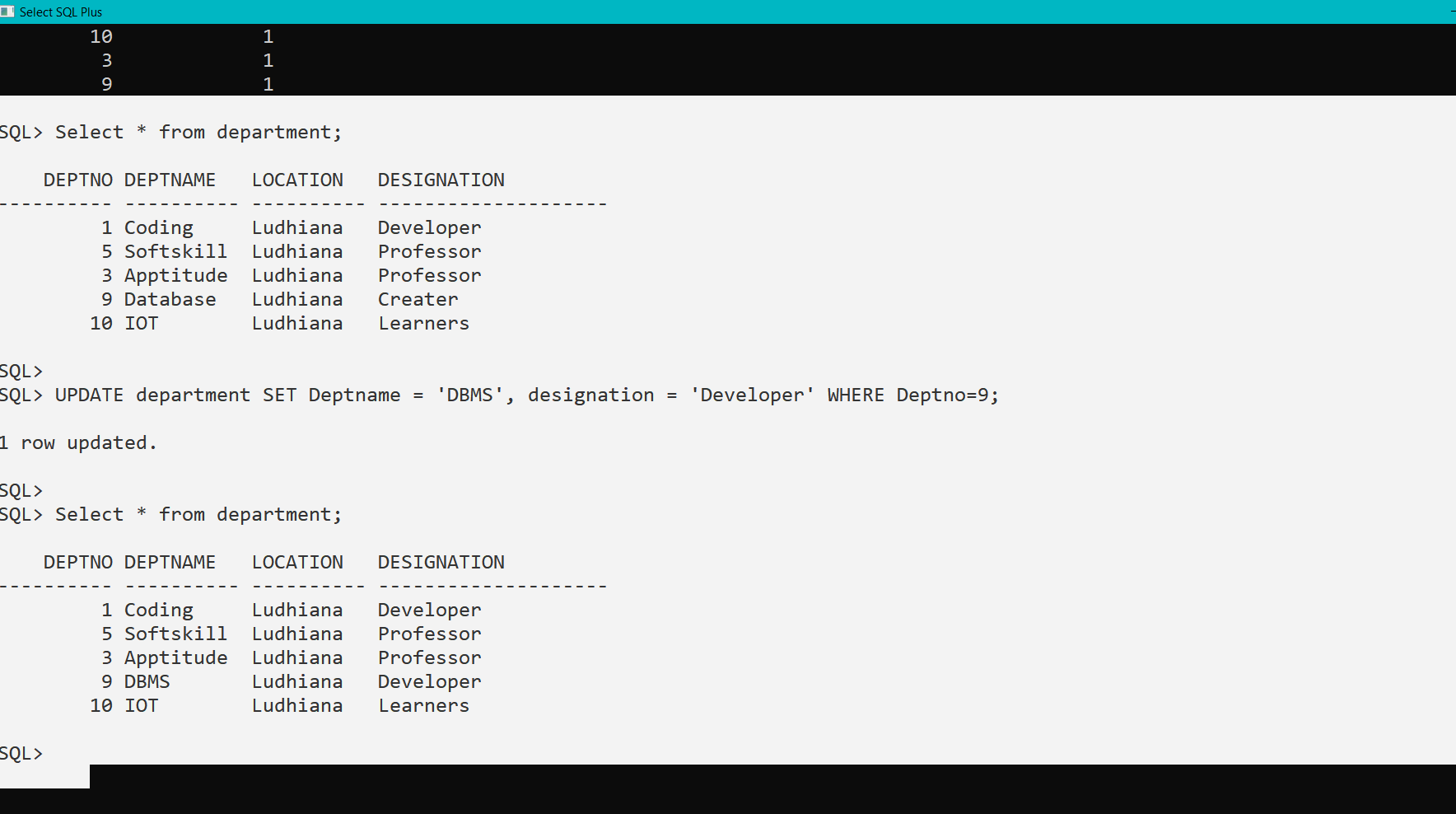Select the UPDATE department statement line
Image resolution: width=1456 pixels, height=814 pixels.
527,395
